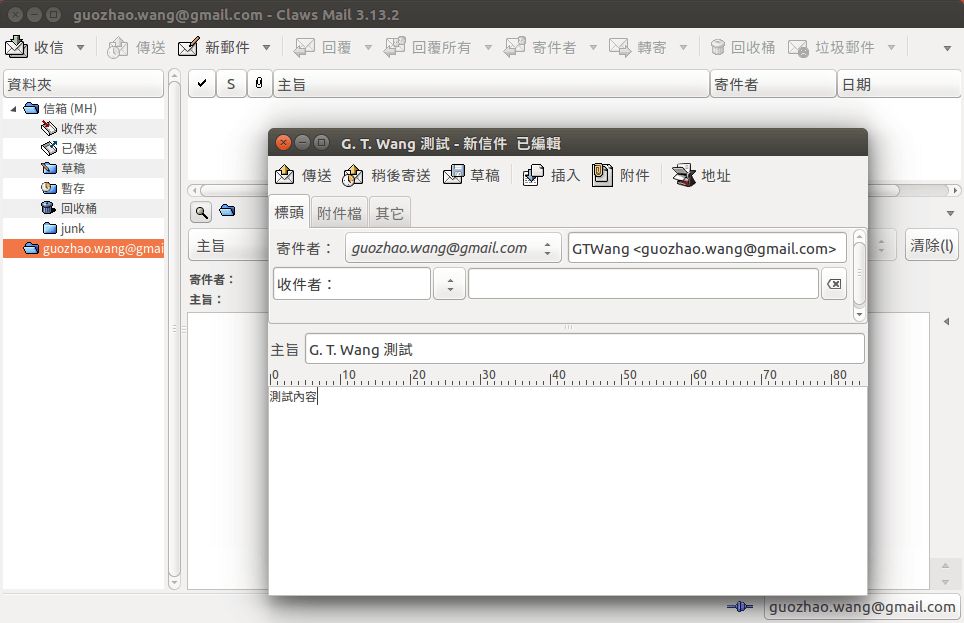The width and height of the screenshot is (964, 623).
Task: Click the 清除(I) clear search button
Action: click(931, 244)
